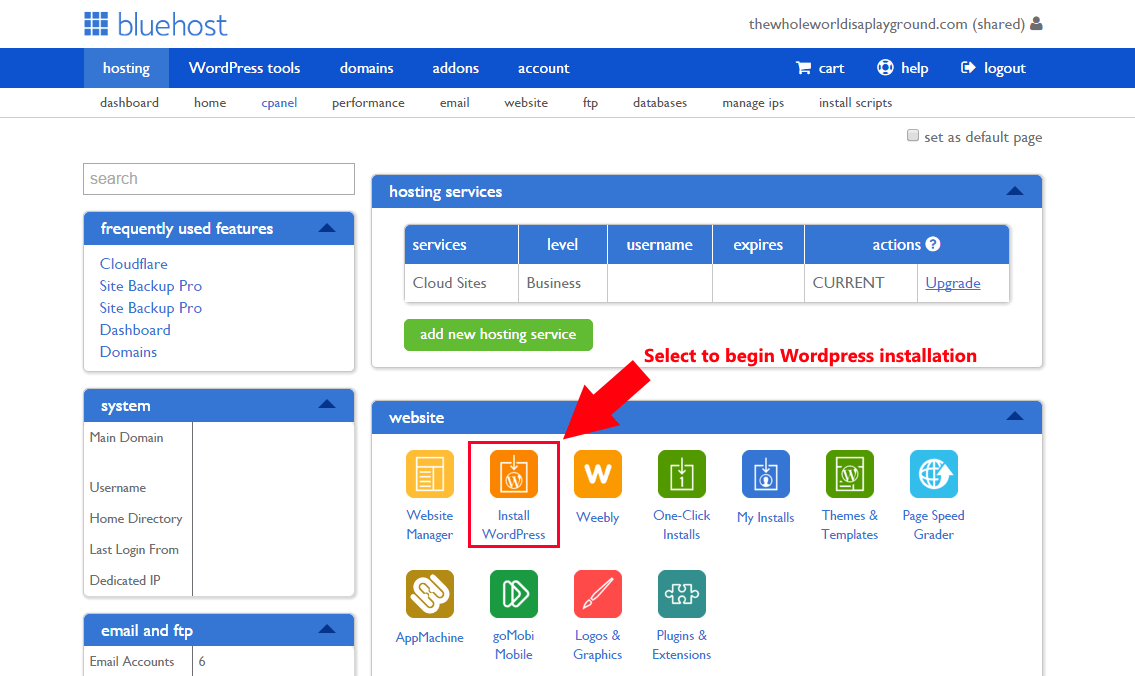Go to the dashboard submenu
The image size is (1135, 676).
point(130,103)
